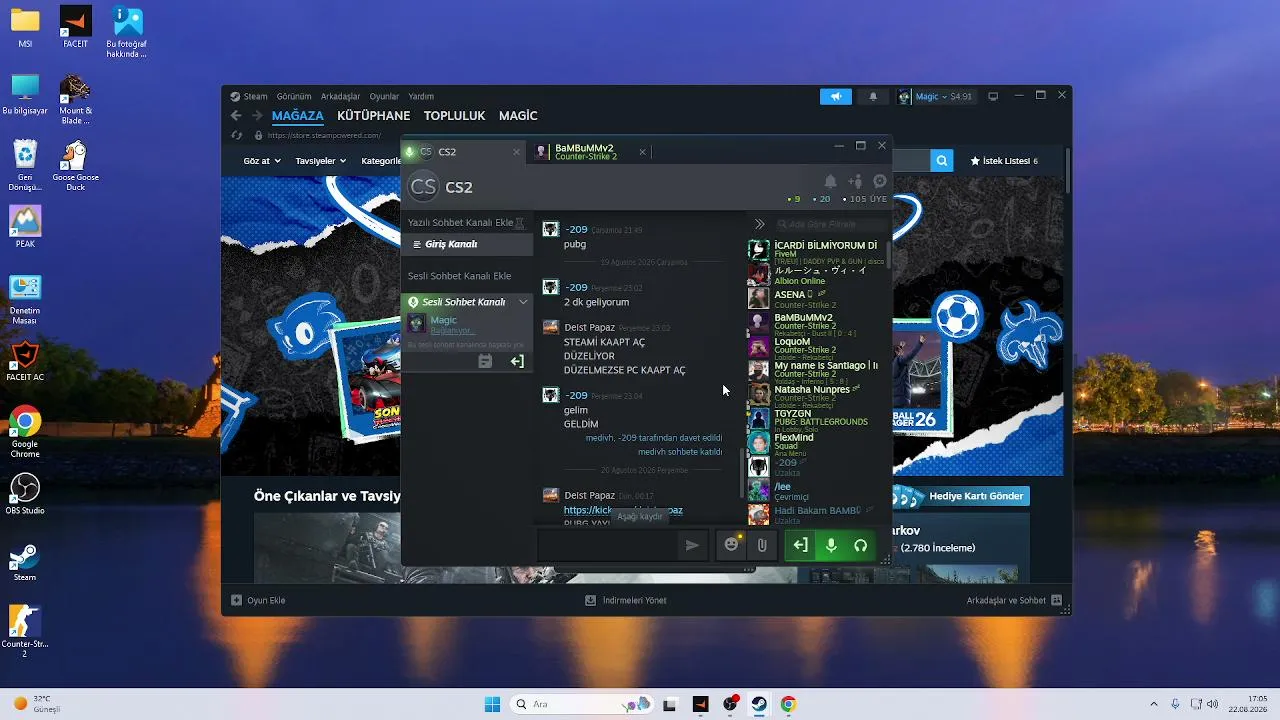The height and width of the screenshot is (720, 1280).
Task: Open İndirmeleri Yönet in Steam footer
Action: [626, 601]
